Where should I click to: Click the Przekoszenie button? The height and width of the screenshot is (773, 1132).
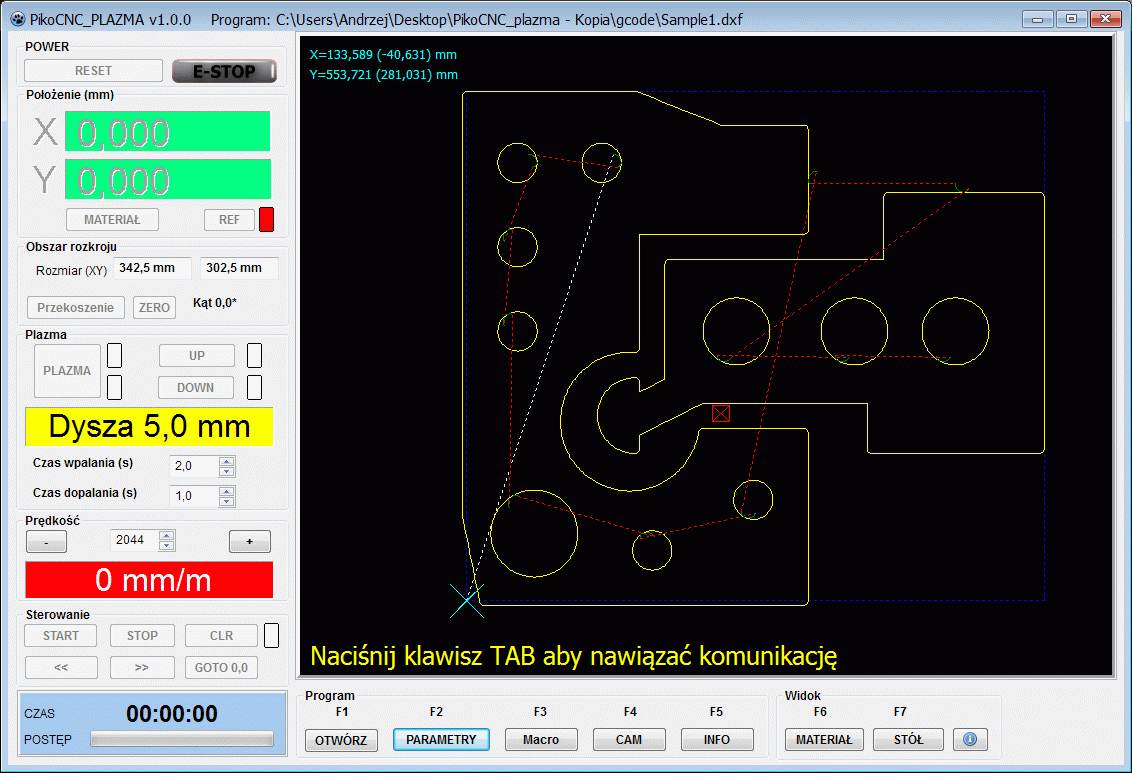pyautogui.click(x=76, y=307)
